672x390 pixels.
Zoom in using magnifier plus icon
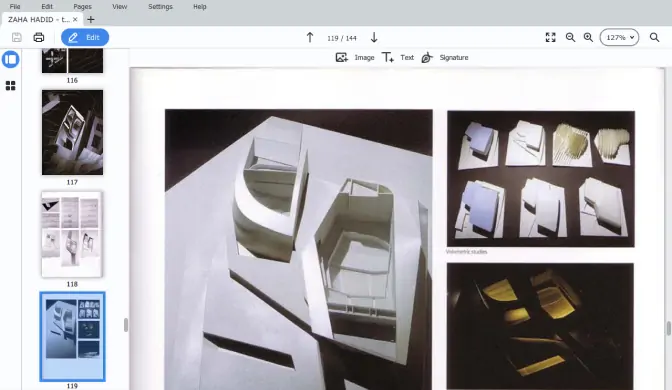pos(588,37)
